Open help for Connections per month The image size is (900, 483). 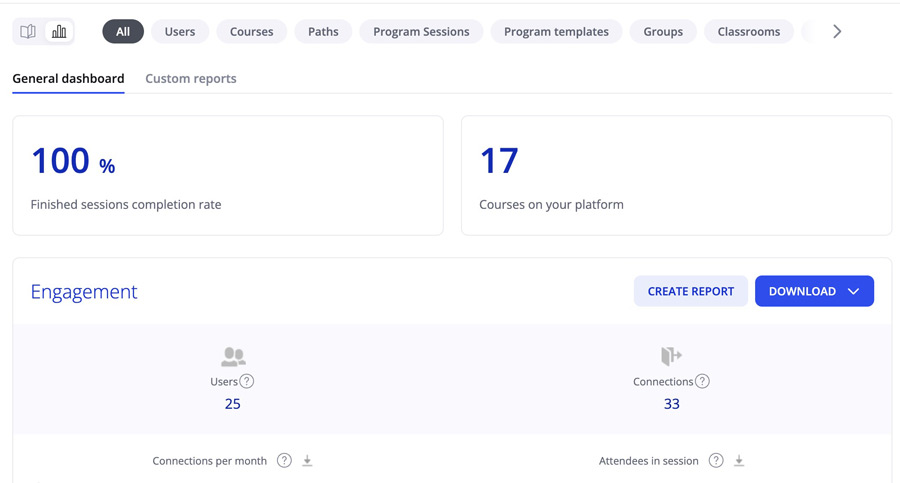click(x=284, y=461)
